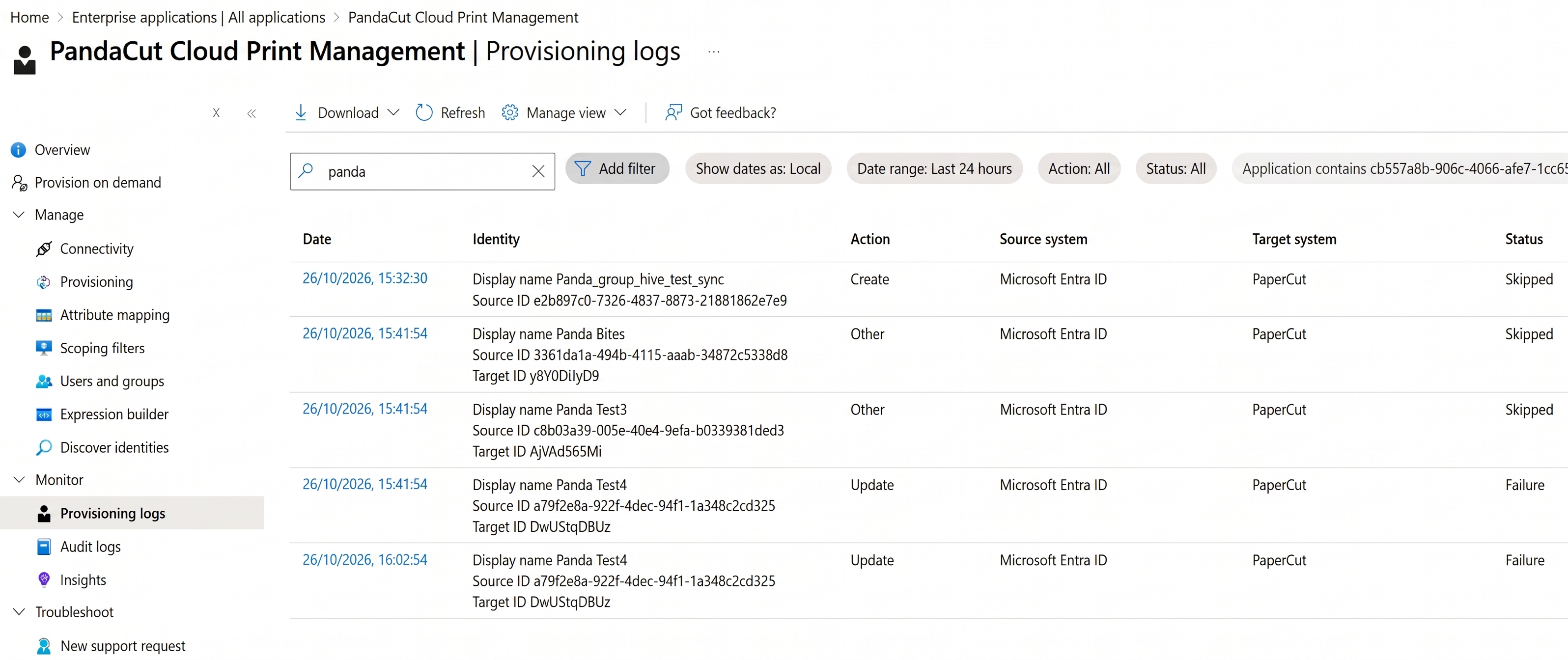Click the Insights lightbulb icon

[x=44, y=579]
